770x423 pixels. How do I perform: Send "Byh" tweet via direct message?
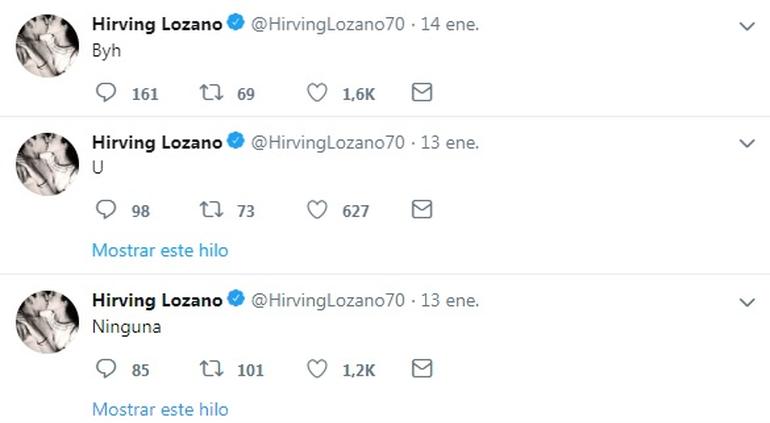[422, 93]
